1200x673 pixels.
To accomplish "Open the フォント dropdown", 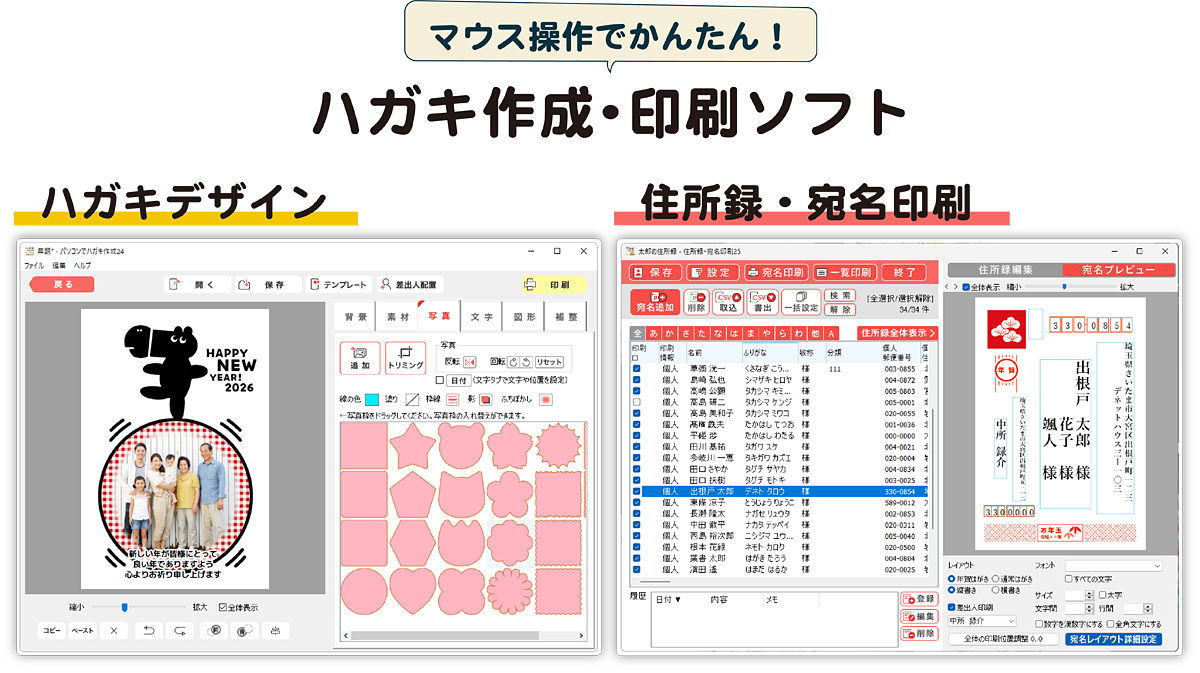I will (x=1113, y=566).
